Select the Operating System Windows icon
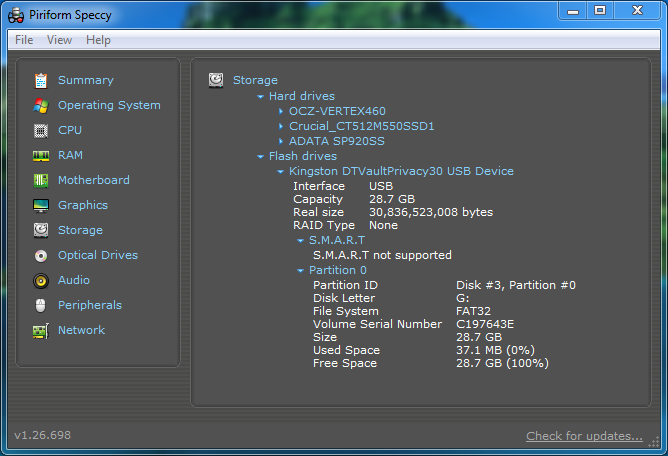Screen dimensions: 668x456 tap(41, 105)
